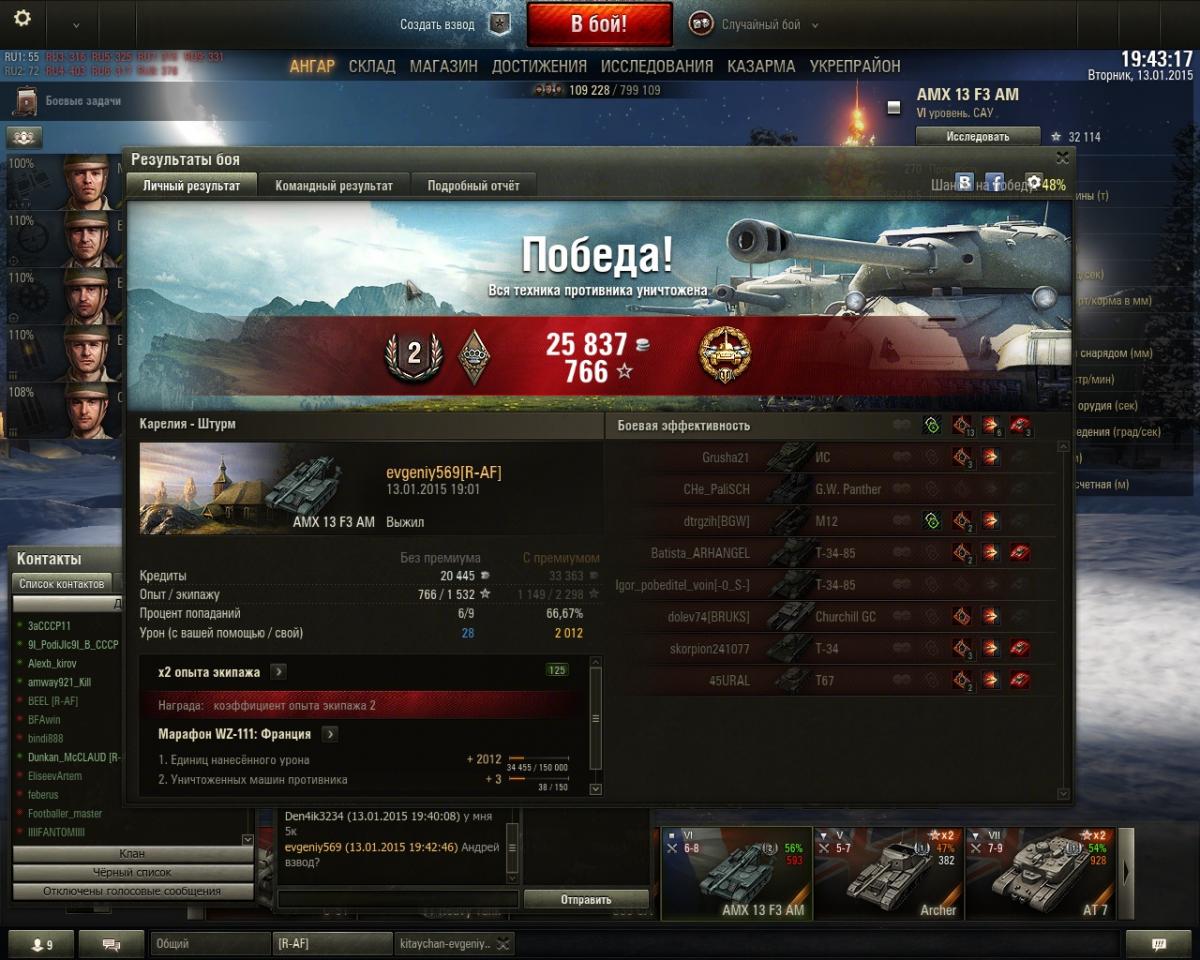Viewport: 1200px width, 960px height.
Task: Click the notification center icon bottom-right
Action: point(1159,943)
